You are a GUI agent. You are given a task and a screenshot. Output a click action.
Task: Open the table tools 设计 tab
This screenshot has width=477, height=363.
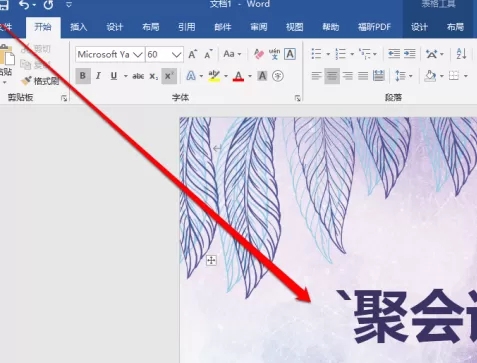pyautogui.click(x=419, y=27)
